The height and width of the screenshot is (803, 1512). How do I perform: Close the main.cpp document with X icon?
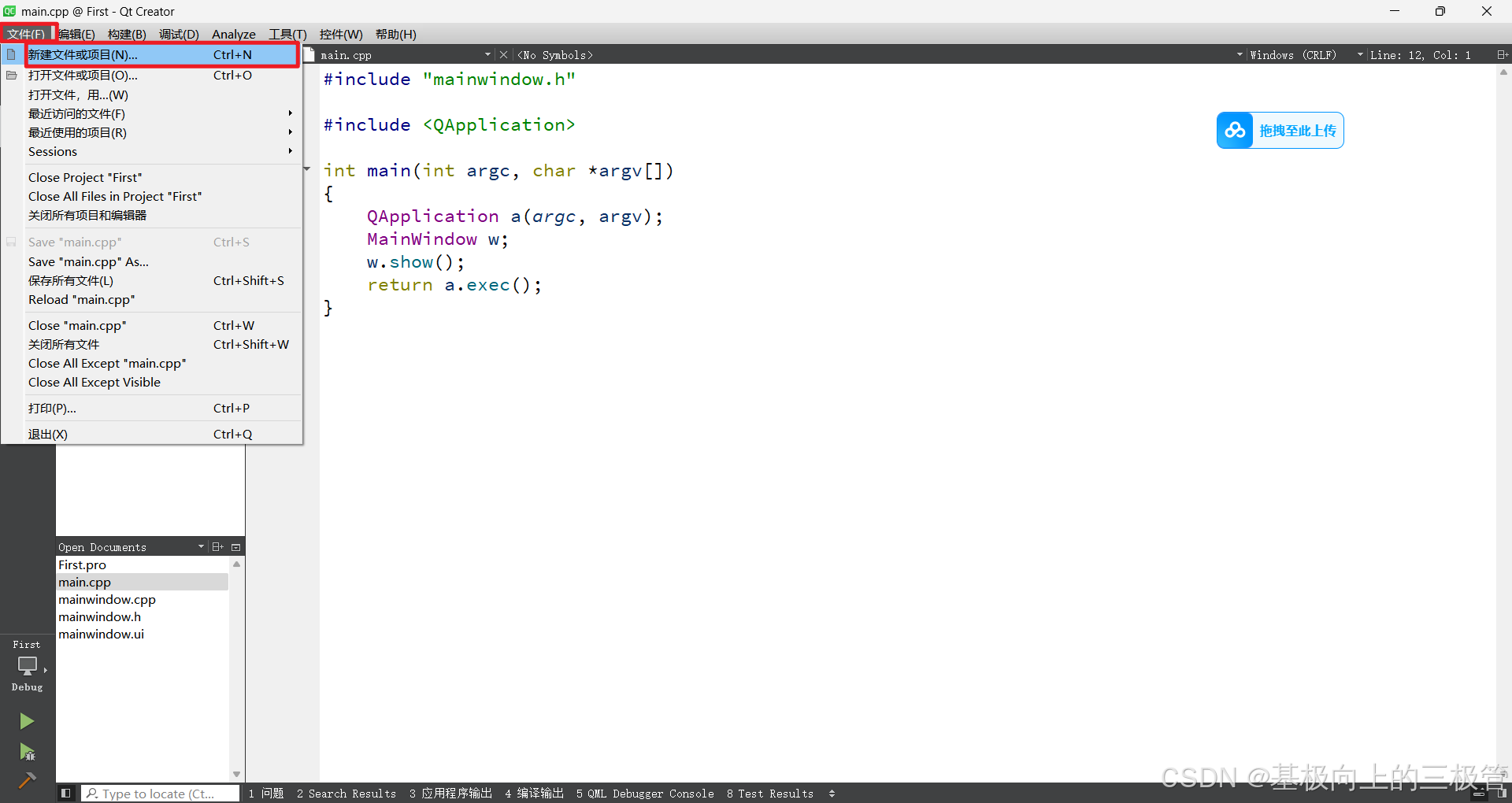[x=503, y=55]
